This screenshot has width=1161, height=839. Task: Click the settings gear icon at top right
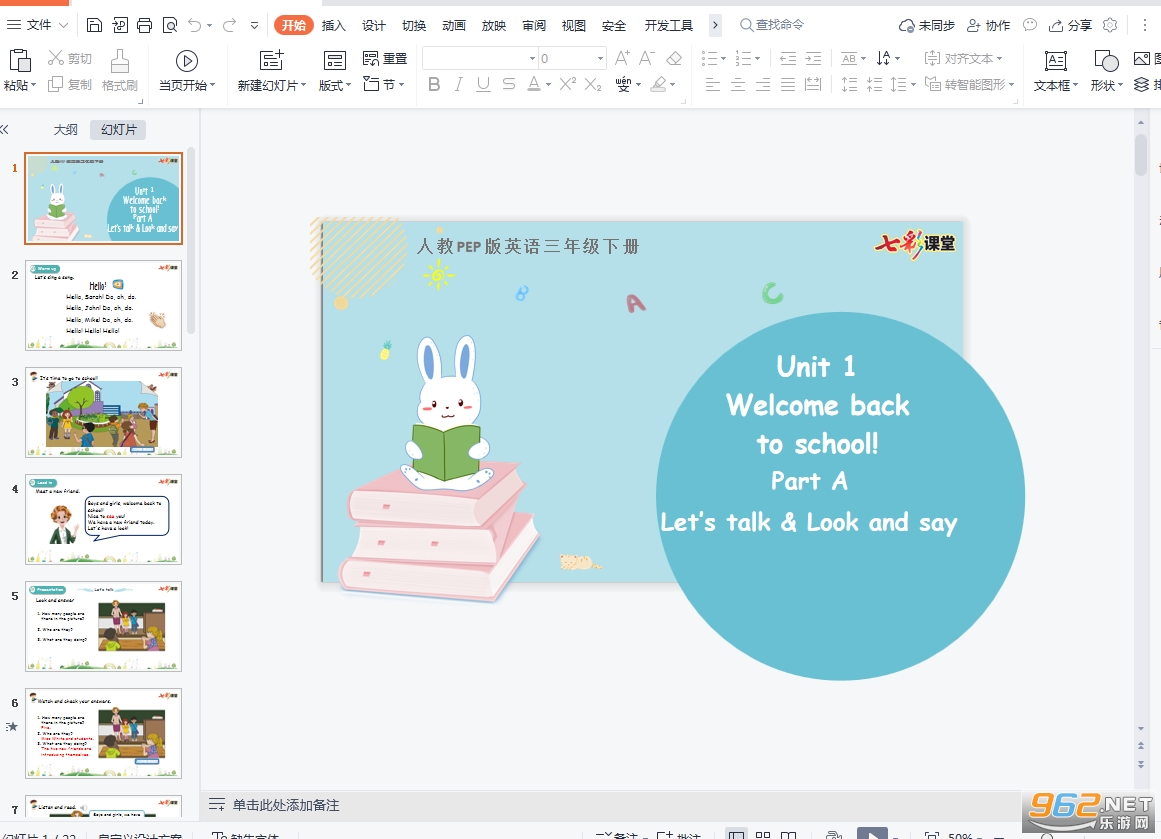1110,25
